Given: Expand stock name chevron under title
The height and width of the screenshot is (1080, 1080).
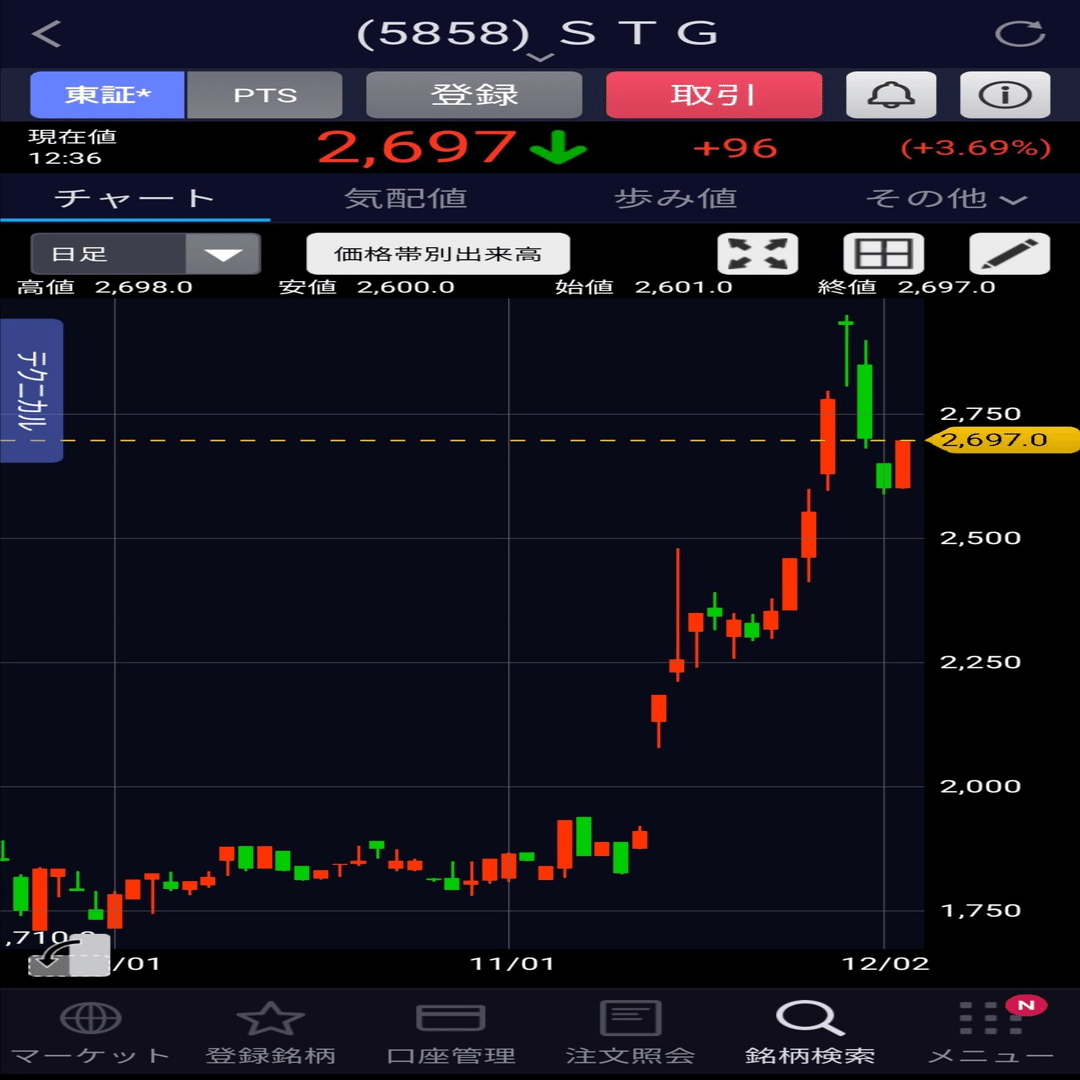Looking at the screenshot, I should (x=540, y=57).
